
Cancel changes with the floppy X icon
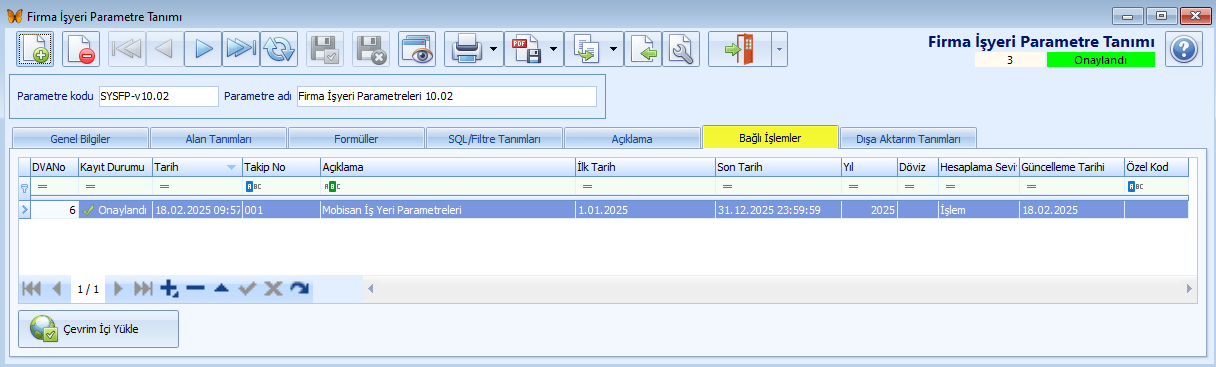371,49
